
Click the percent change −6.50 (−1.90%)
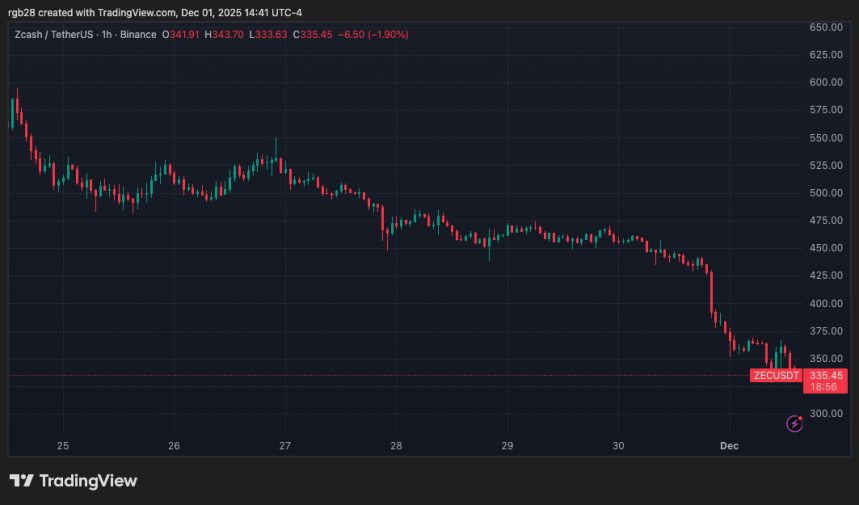372,35
